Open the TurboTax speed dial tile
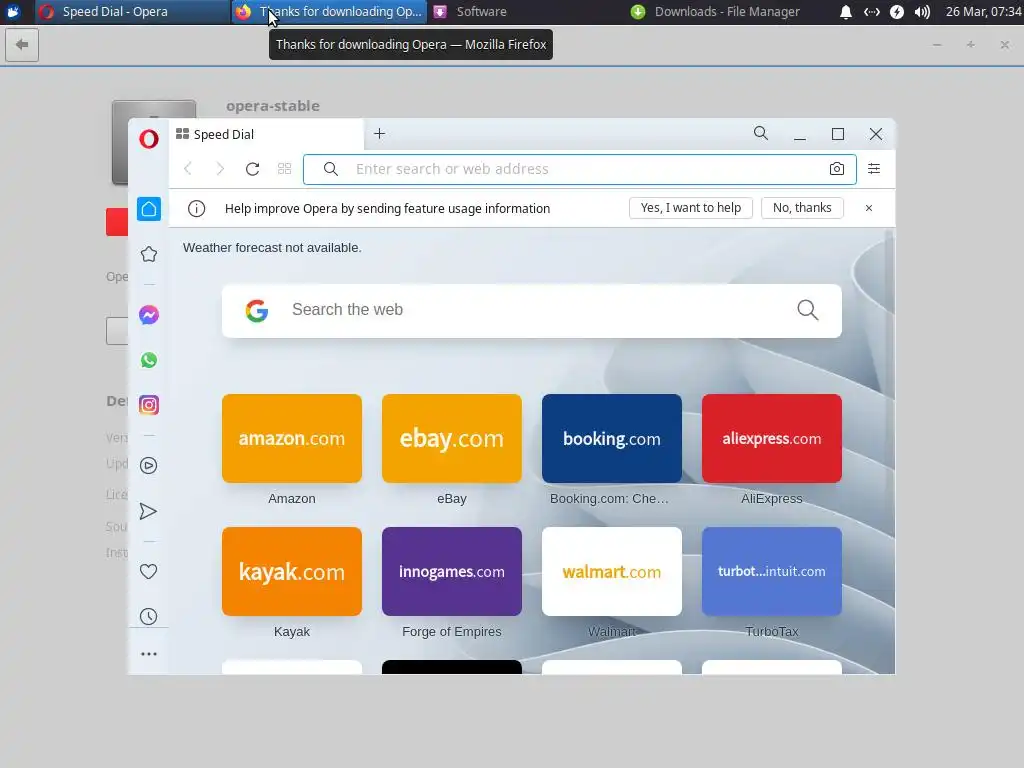 [772, 571]
